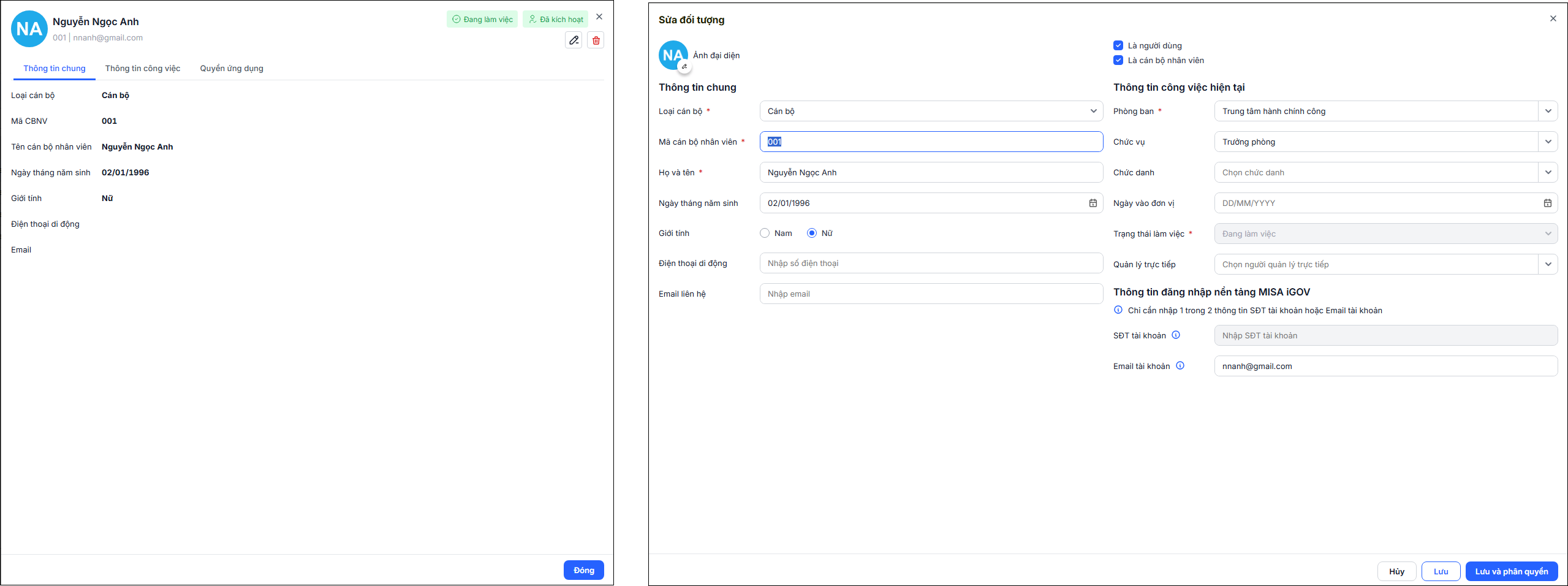This screenshot has width=1568, height=586.
Task: Click the Đóng button
Action: click(x=584, y=570)
